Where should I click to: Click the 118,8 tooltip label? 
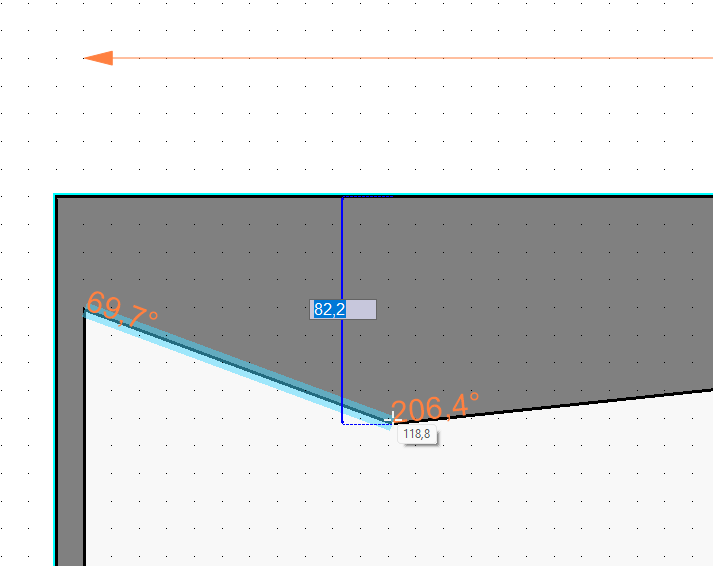tap(417, 435)
